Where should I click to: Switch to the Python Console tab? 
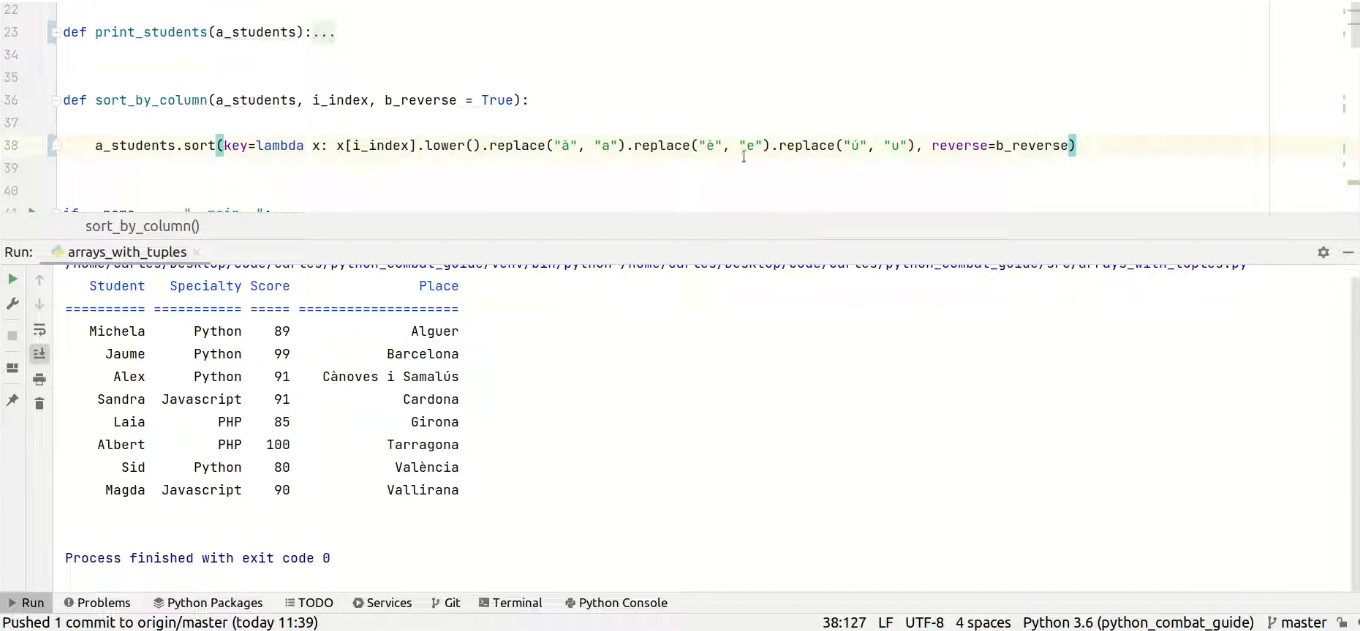coord(615,603)
